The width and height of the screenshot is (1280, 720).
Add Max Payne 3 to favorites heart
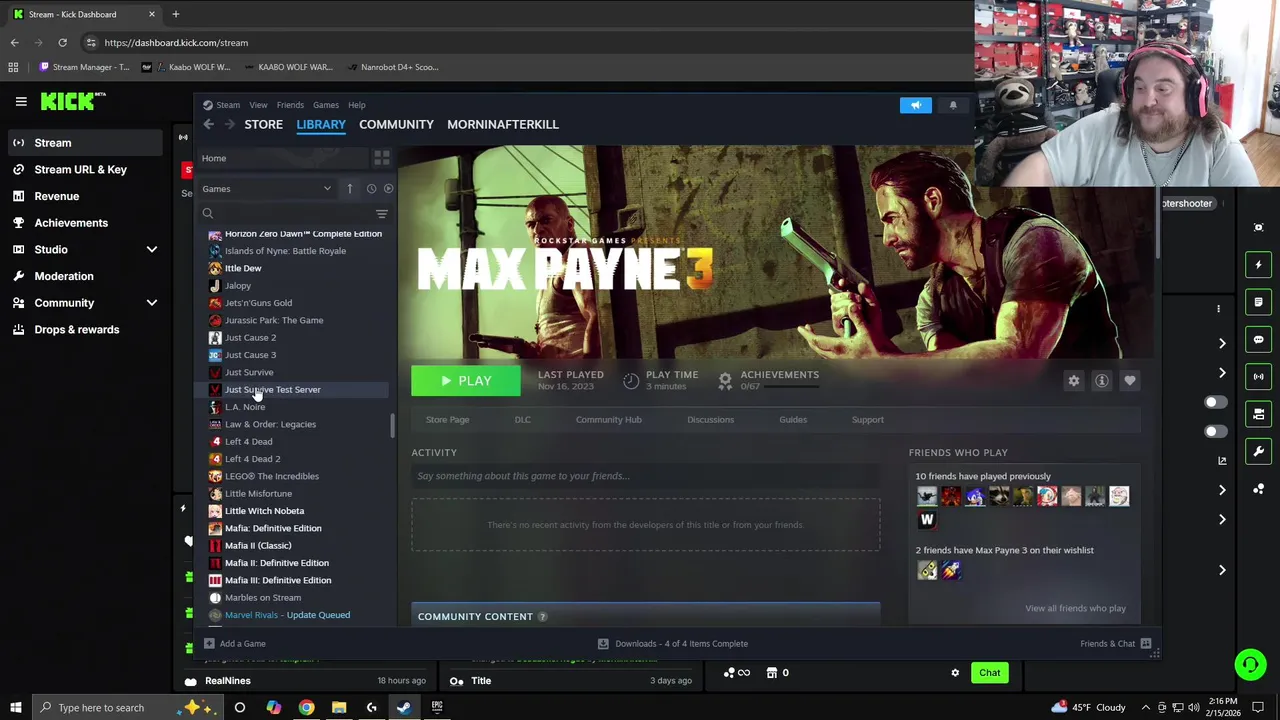(x=1129, y=380)
